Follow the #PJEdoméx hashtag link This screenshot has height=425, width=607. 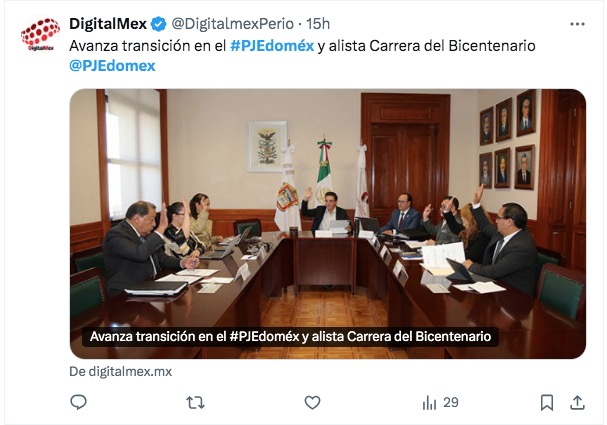point(272,46)
